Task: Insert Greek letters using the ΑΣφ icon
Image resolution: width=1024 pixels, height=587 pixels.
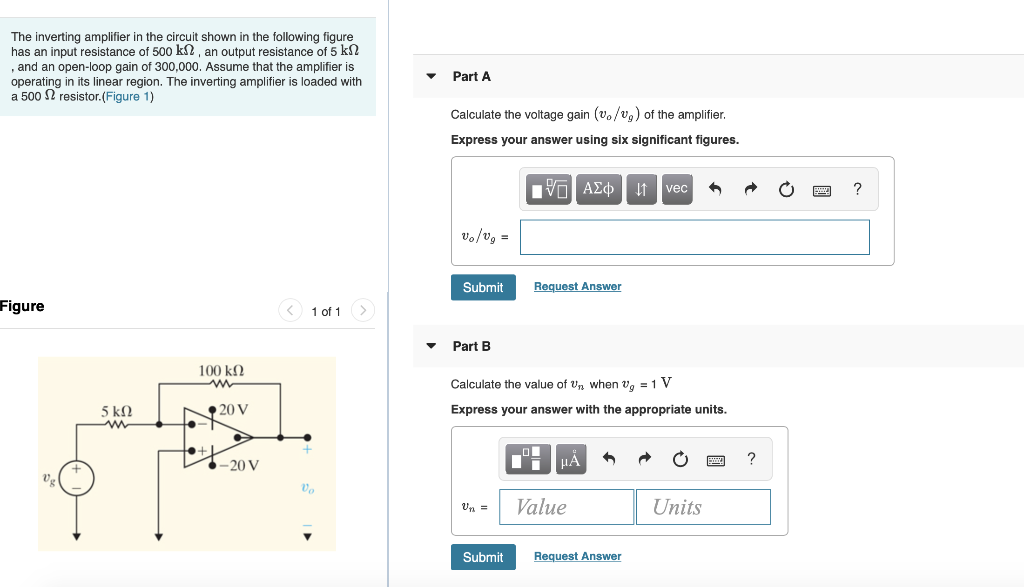Action: [x=598, y=189]
